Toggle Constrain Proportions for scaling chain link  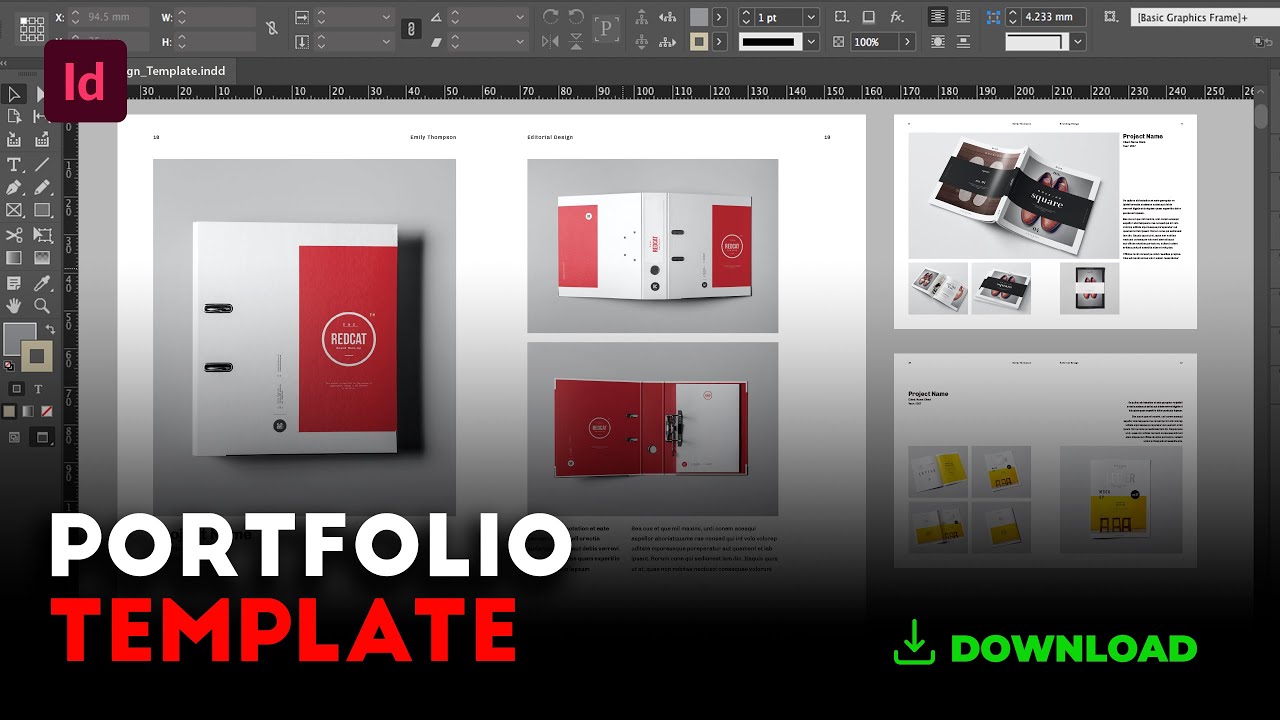pyautogui.click(x=410, y=29)
